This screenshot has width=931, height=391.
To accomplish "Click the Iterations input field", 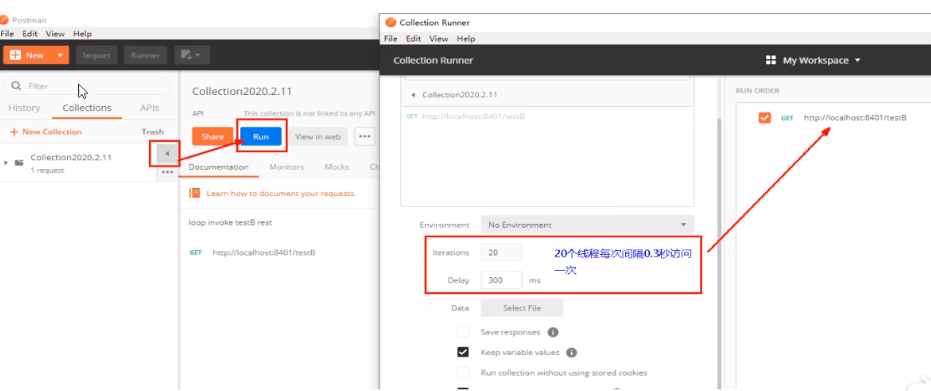I will (501, 252).
